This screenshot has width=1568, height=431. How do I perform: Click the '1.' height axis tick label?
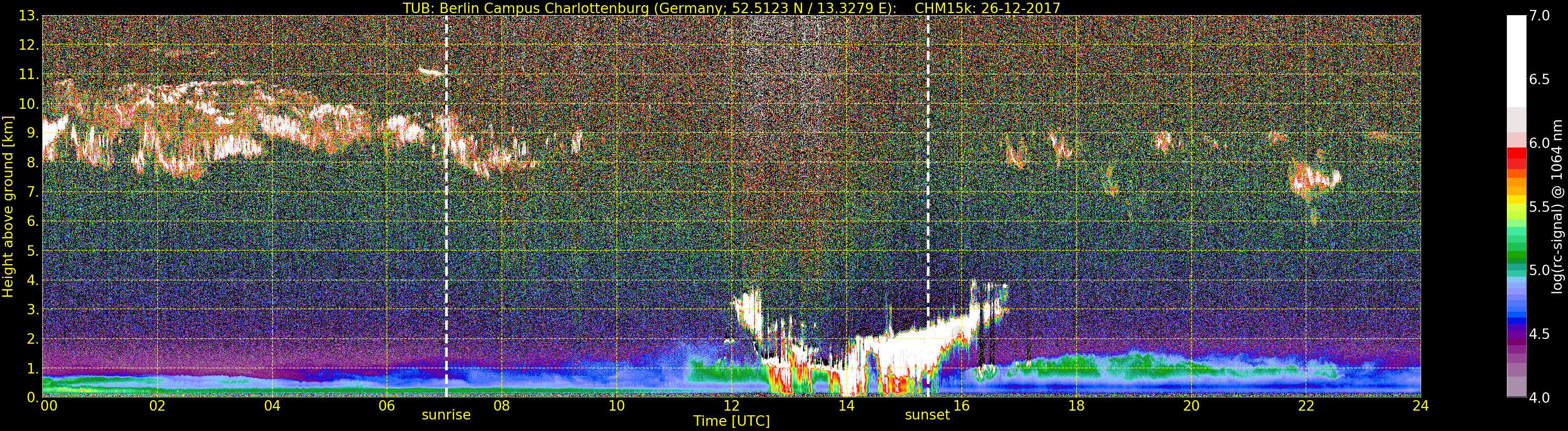(x=32, y=368)
